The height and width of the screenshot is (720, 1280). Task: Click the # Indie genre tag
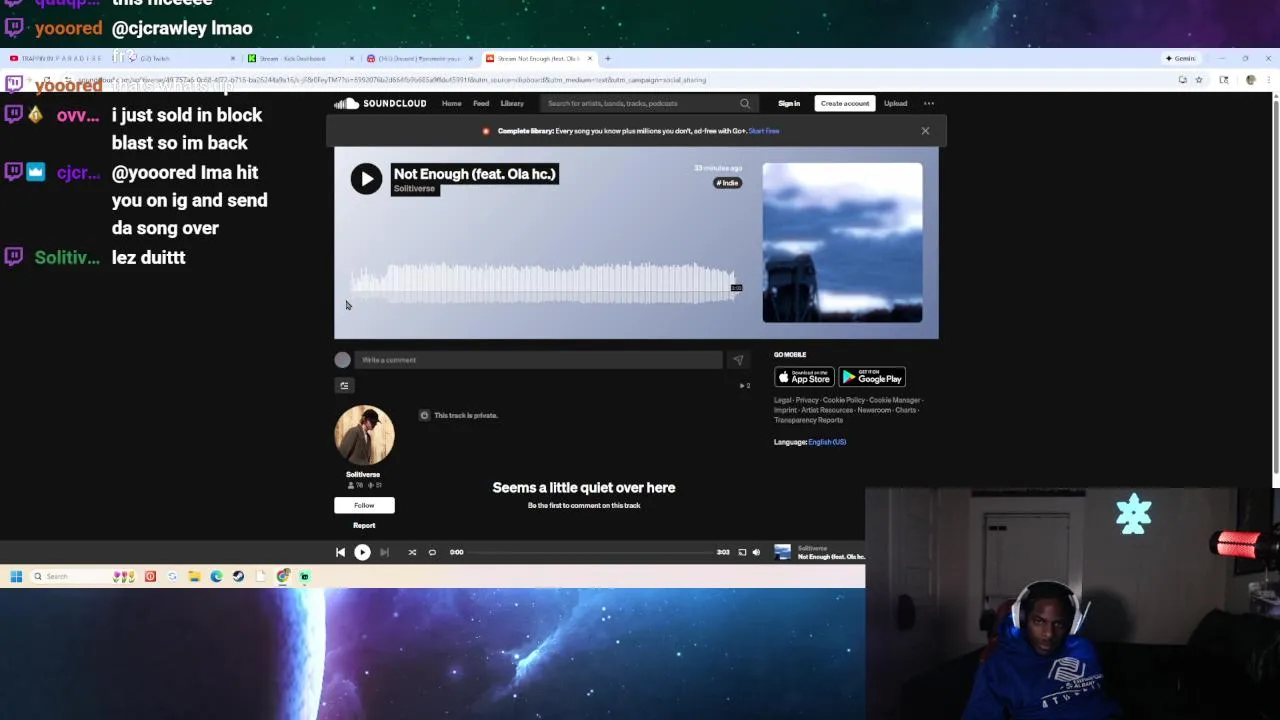click(727, 183)
